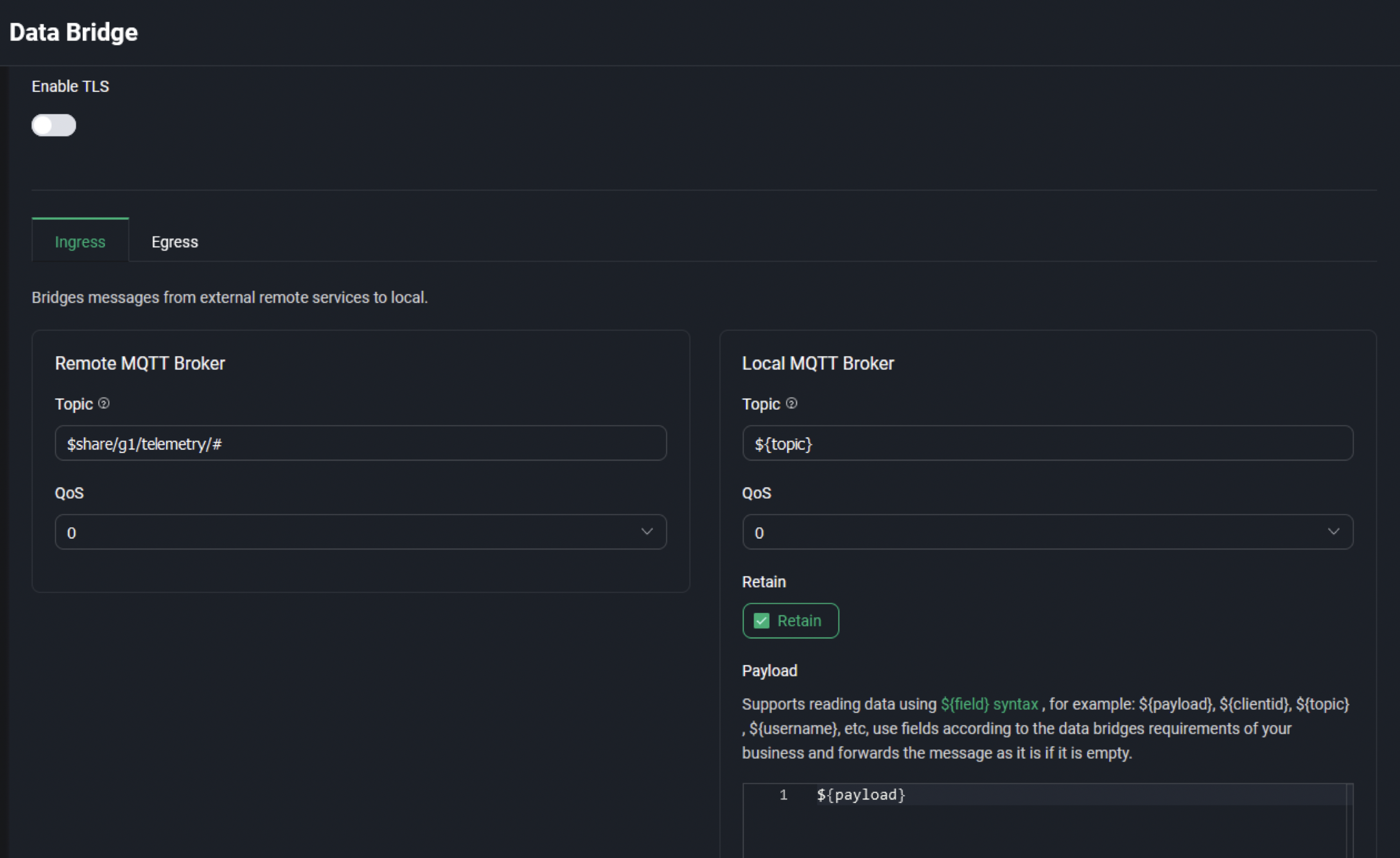Viewport: 1400px width, 858px height.
Task: Click line number 1 in payload editor
Action: 783,795
